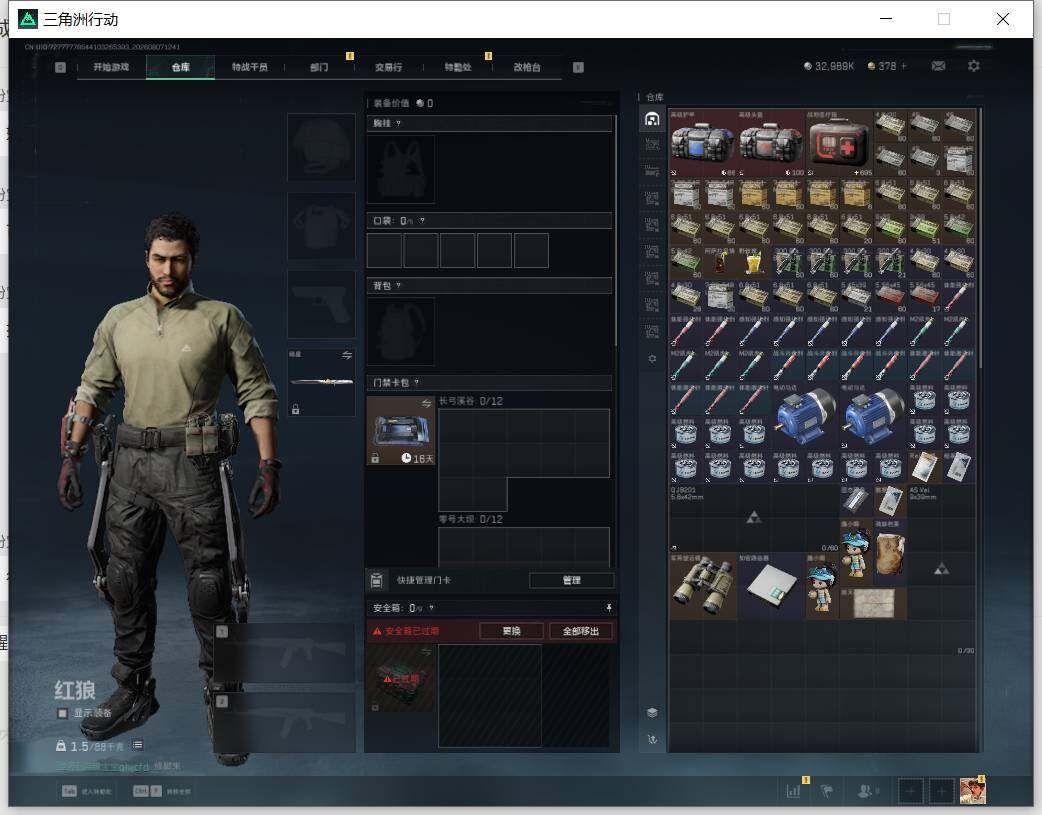Select the crumpled map paper item
The height and width of the screenshot is (815, 1042).
(873, 603)
